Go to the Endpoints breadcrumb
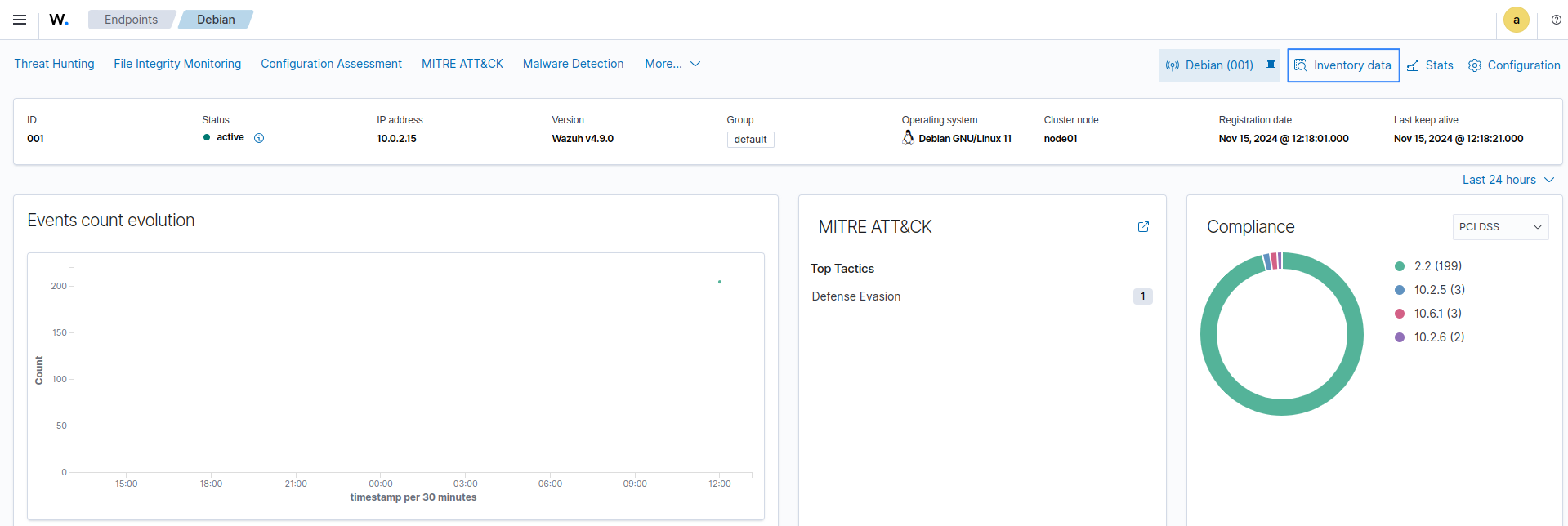This screenshot has height=526, width=1568. pyautogui.click(x=131, y=20)
